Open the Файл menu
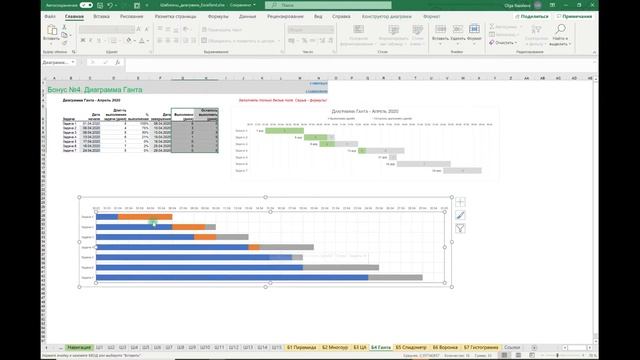This screenshot has width=640, height=360. click(50, 16)
